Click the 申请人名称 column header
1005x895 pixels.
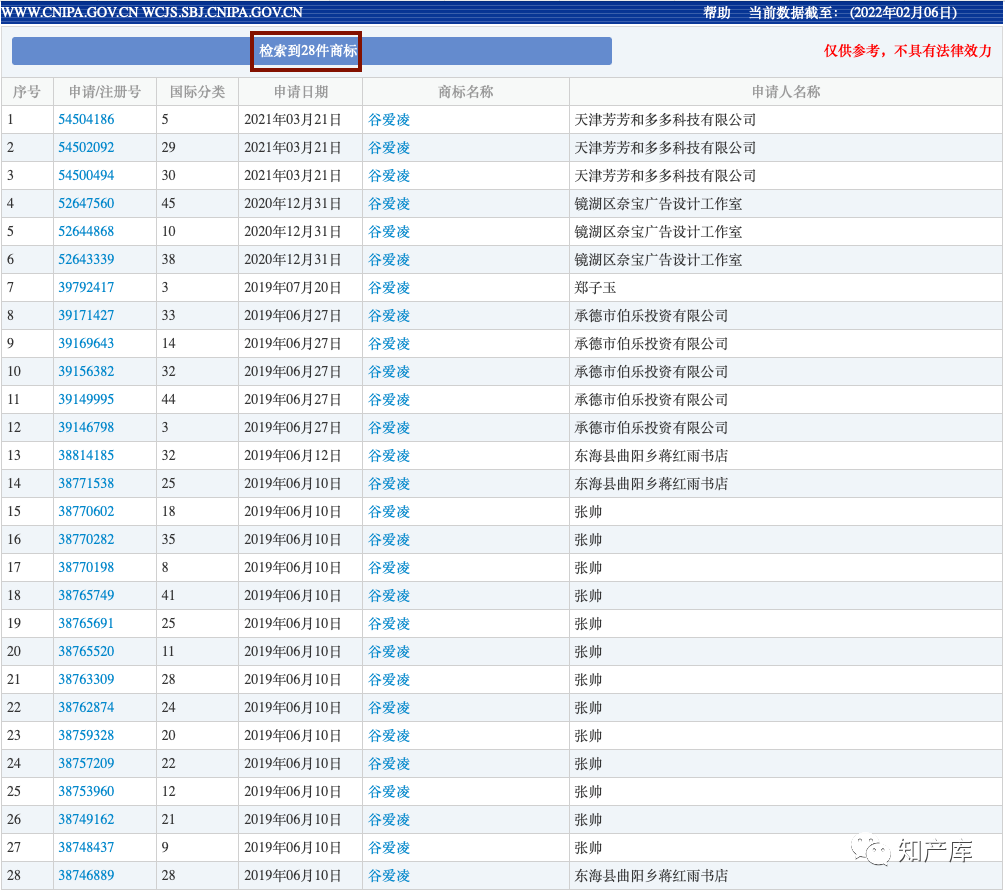786,92
